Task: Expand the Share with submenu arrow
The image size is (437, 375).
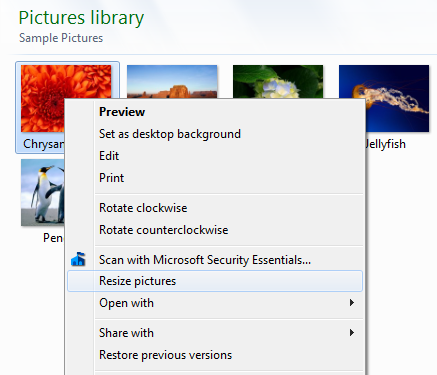Action: click(352, 333)
